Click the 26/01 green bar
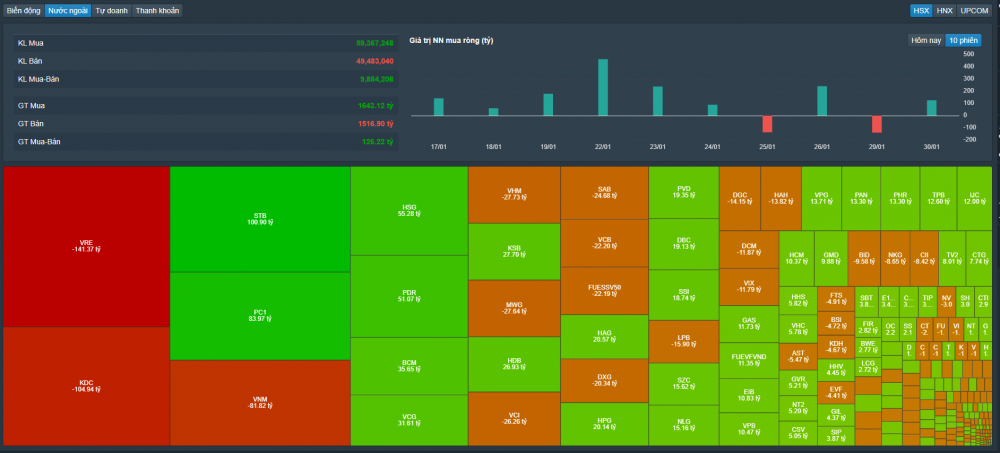 822,101
